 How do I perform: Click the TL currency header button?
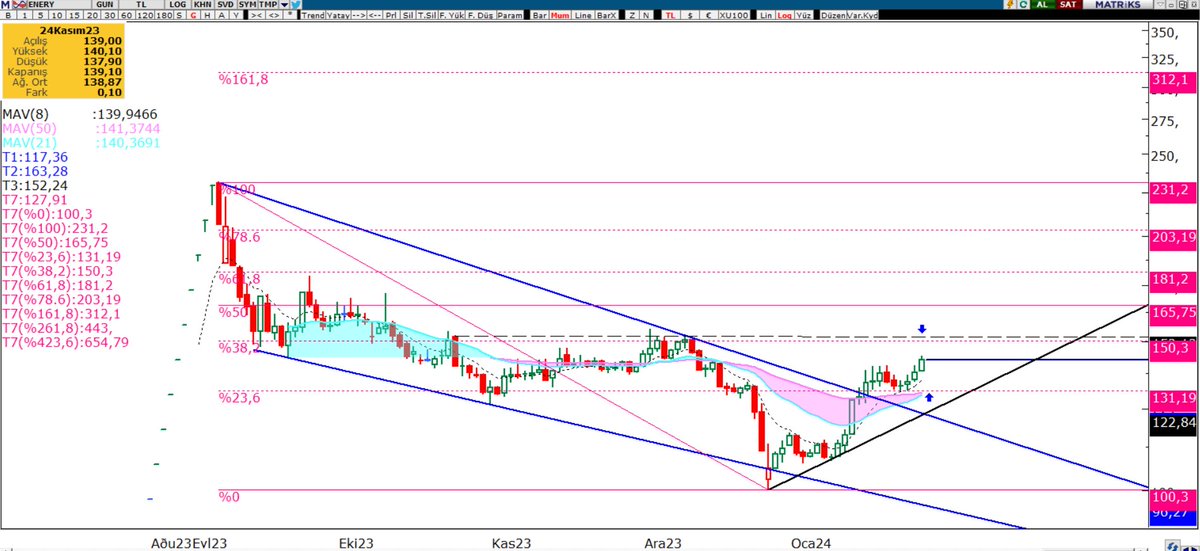click(141, 7)
